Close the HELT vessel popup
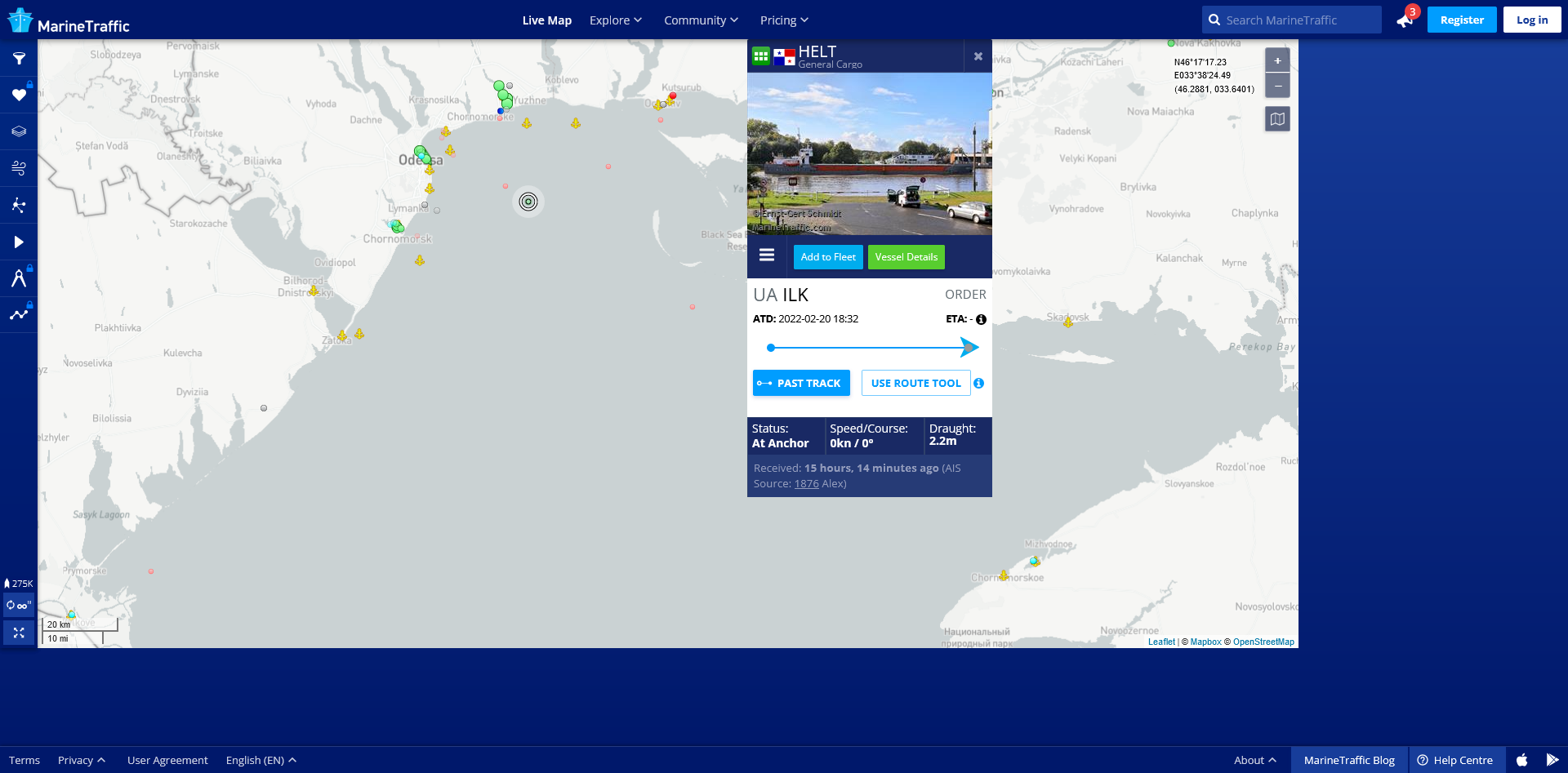 (978, 56)
